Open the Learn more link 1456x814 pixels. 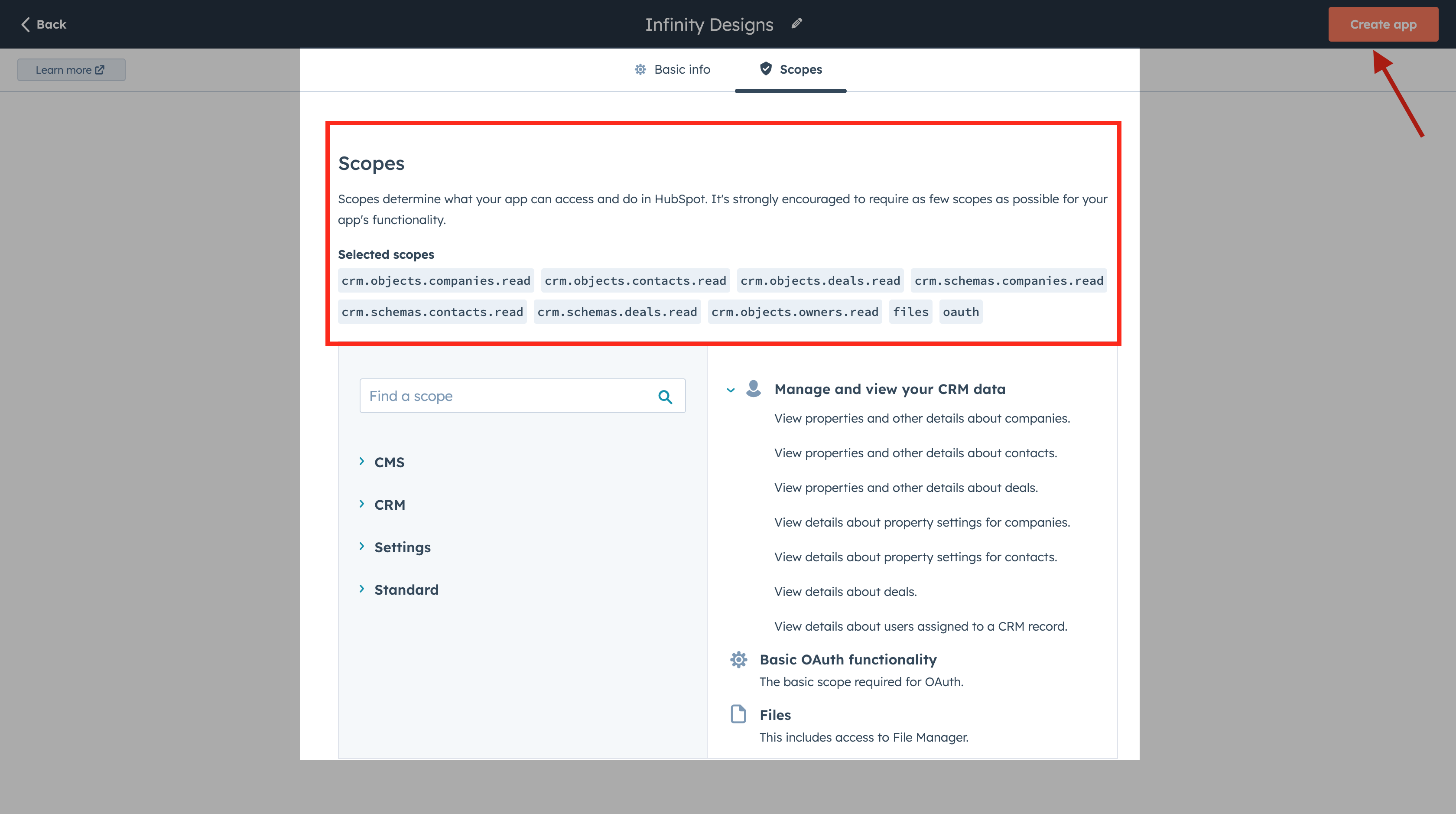point(71,70)
